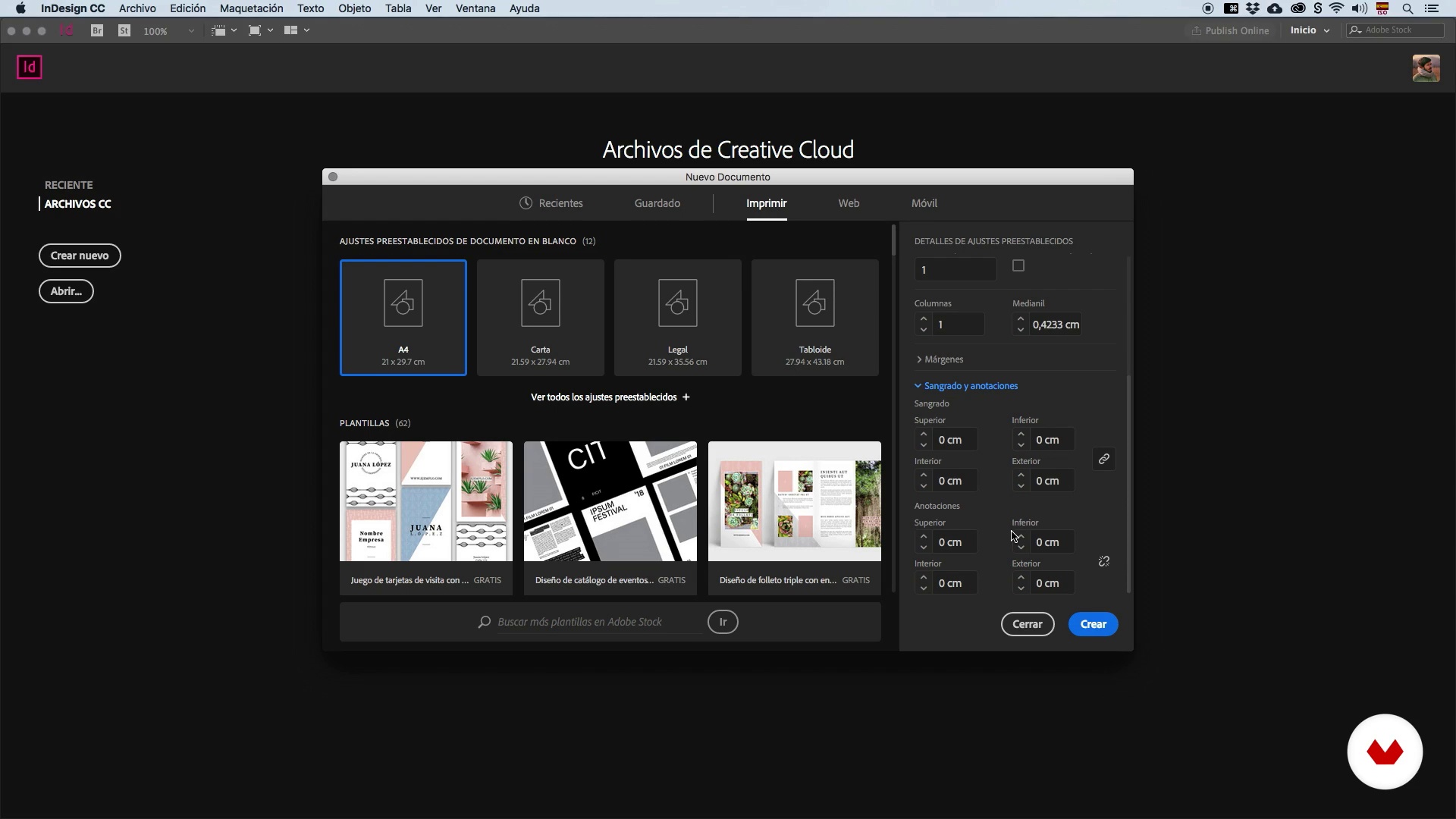1456x819 pixels.
Task: Click the presets list scrollbar
Action: coord(894,240)
